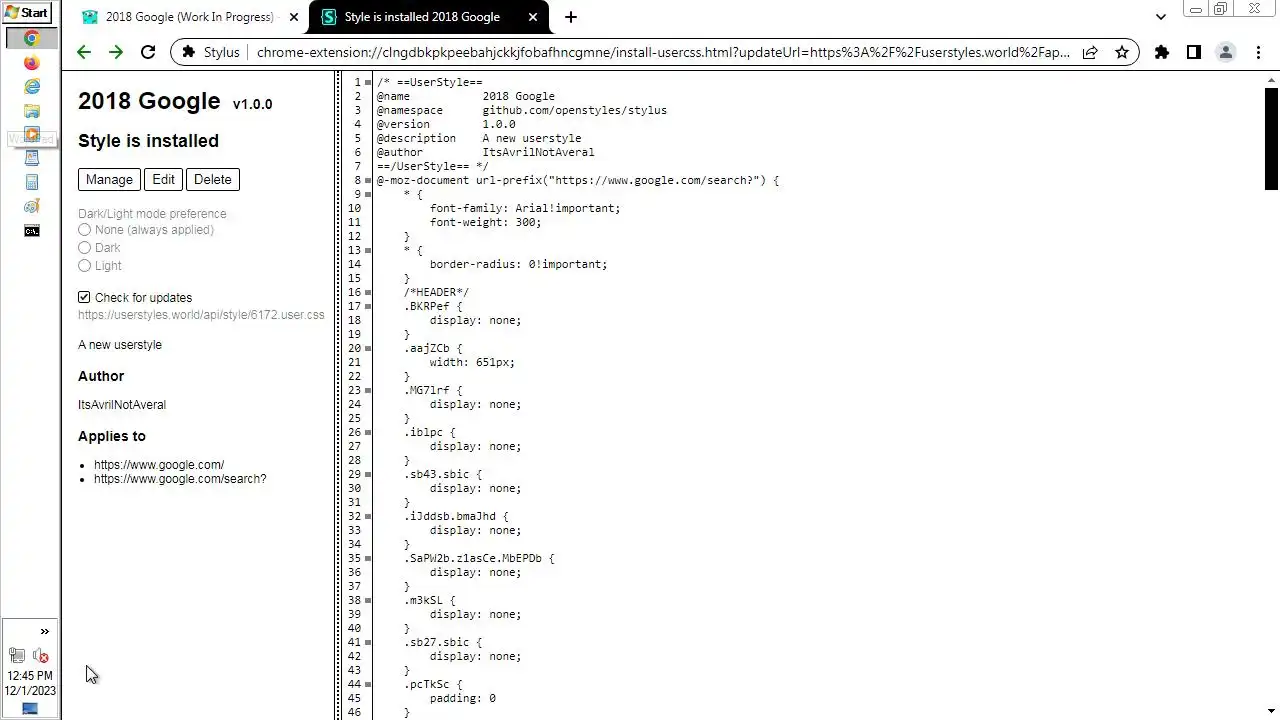Click the Manage button
This screenshot has width=1280, height=720.
tap(109, 179)
